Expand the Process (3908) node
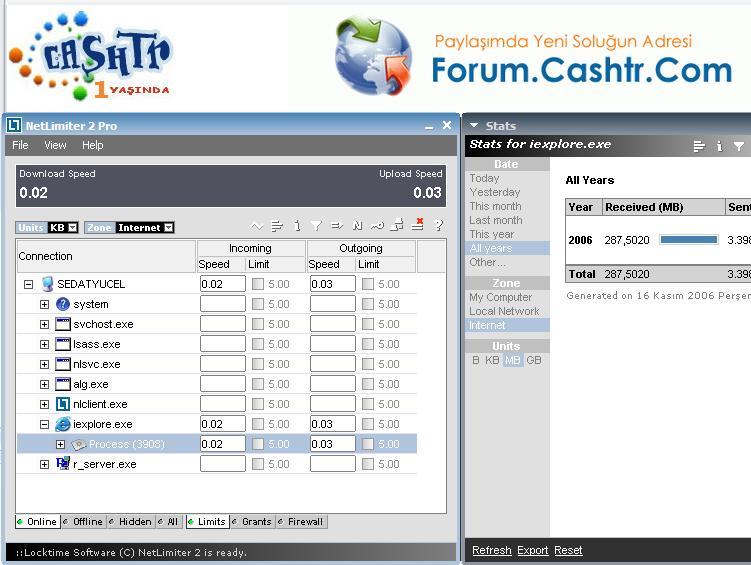Viewport: 751px width, 565px height. pyautogui.click(x=60, y=444)
